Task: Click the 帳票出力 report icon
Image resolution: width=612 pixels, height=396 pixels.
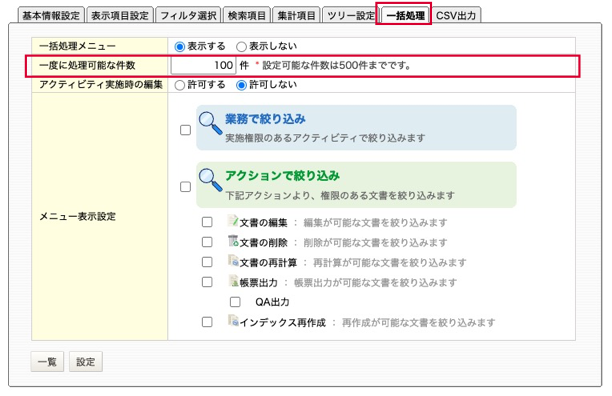Action: pos(233,281)
